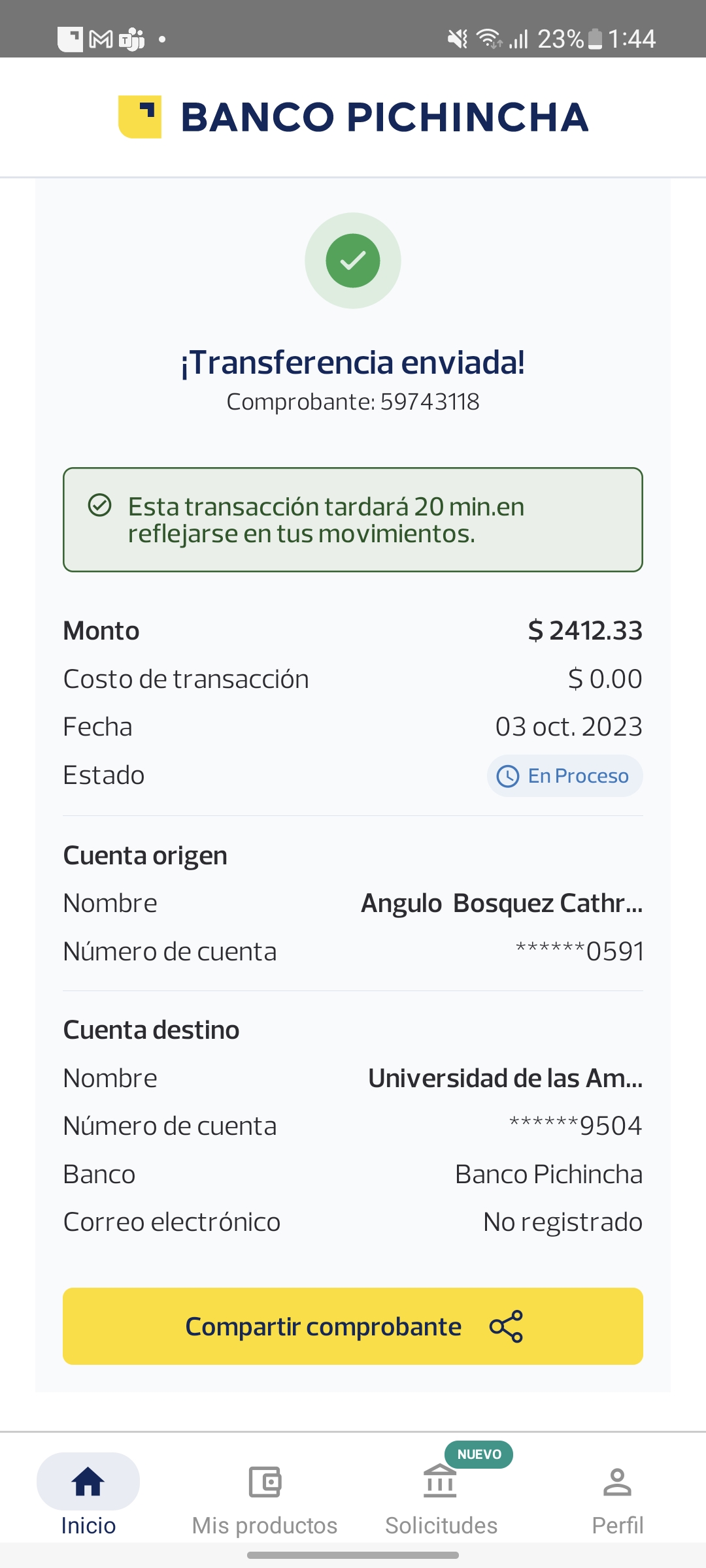706x1568 pixels.
Task: Tap the En Proceso status badge
Action: tap(565, 776)
